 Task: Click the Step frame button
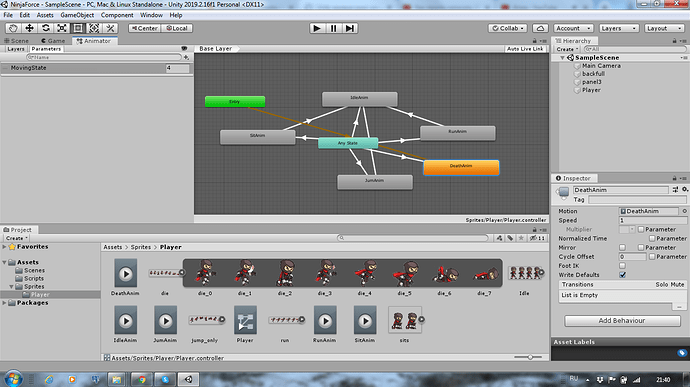pyautogui.click(x=350, y=28)
